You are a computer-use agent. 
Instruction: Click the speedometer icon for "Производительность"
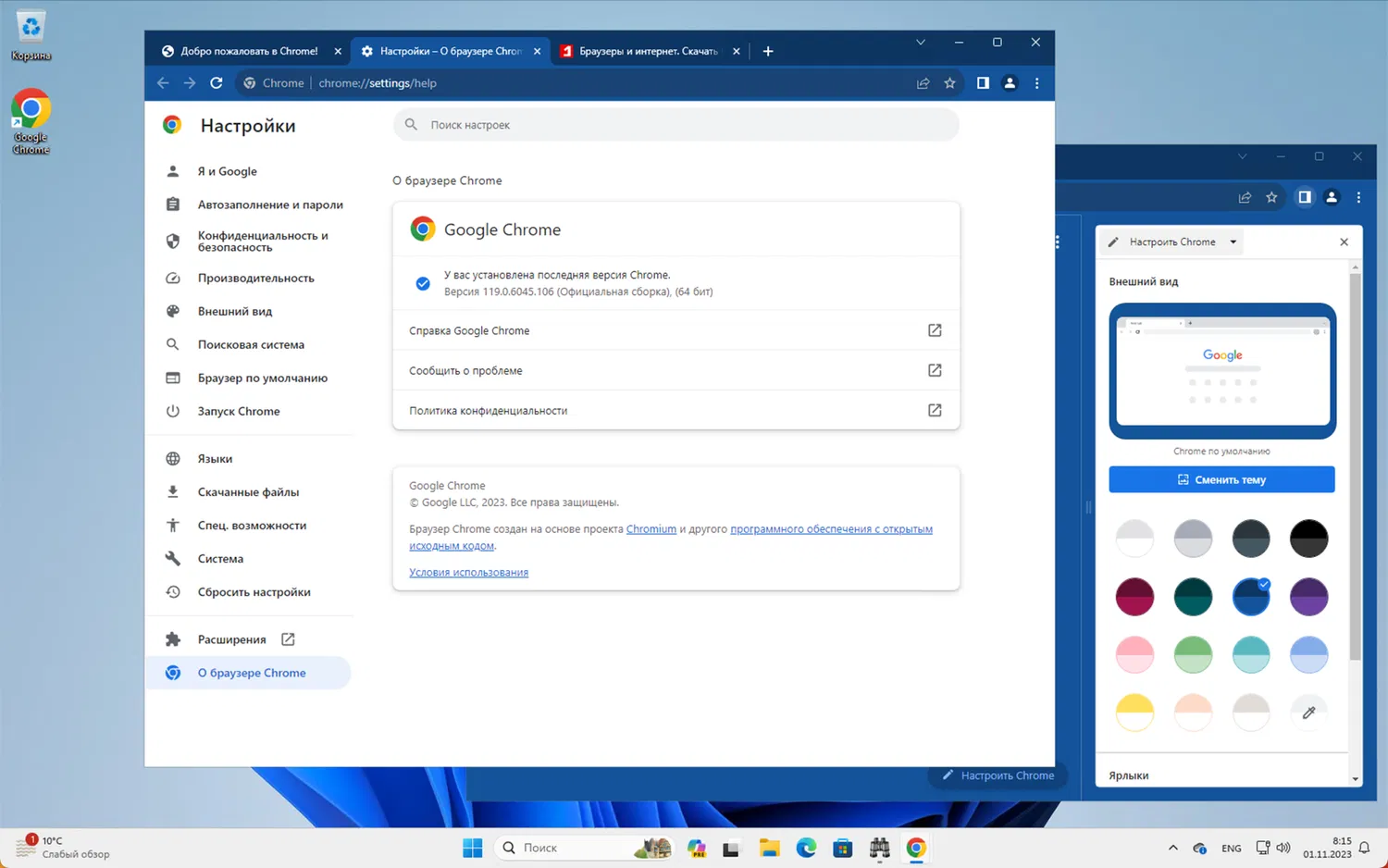click(173, 278)
